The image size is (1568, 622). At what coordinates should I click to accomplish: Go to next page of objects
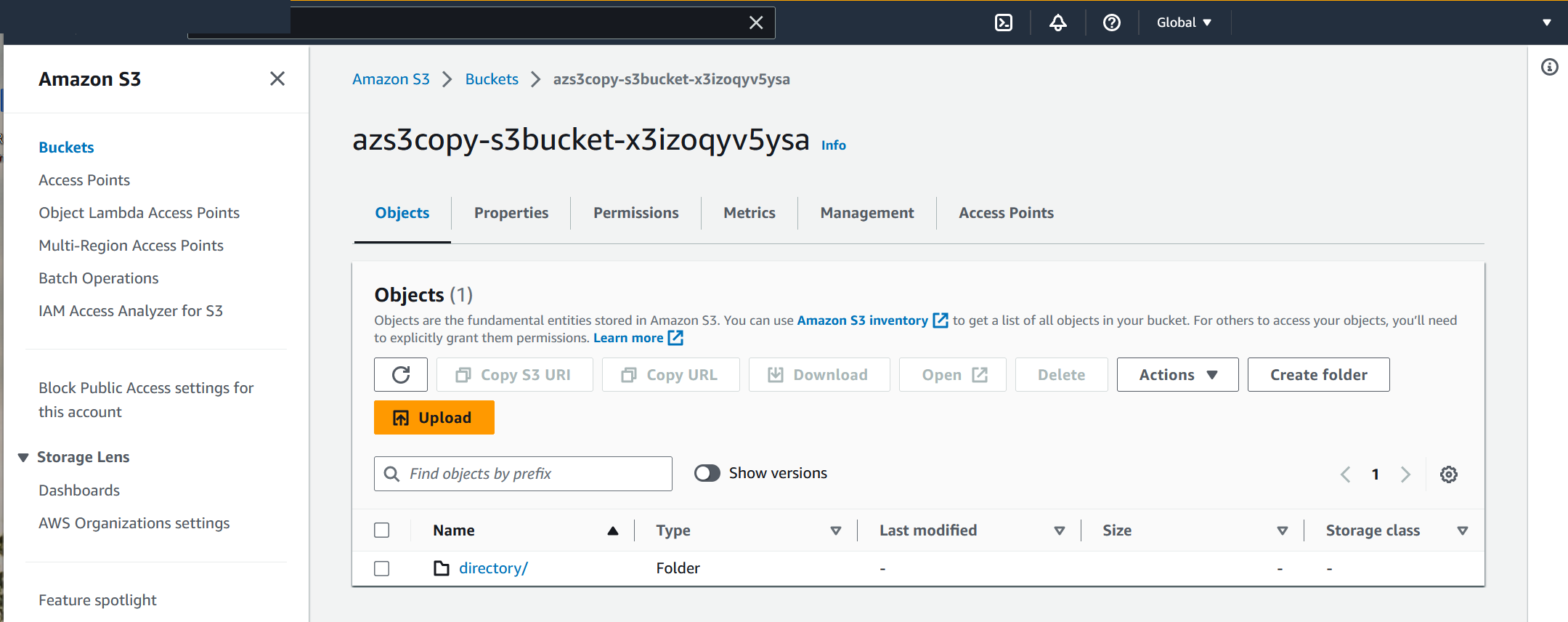[1405, 474]
